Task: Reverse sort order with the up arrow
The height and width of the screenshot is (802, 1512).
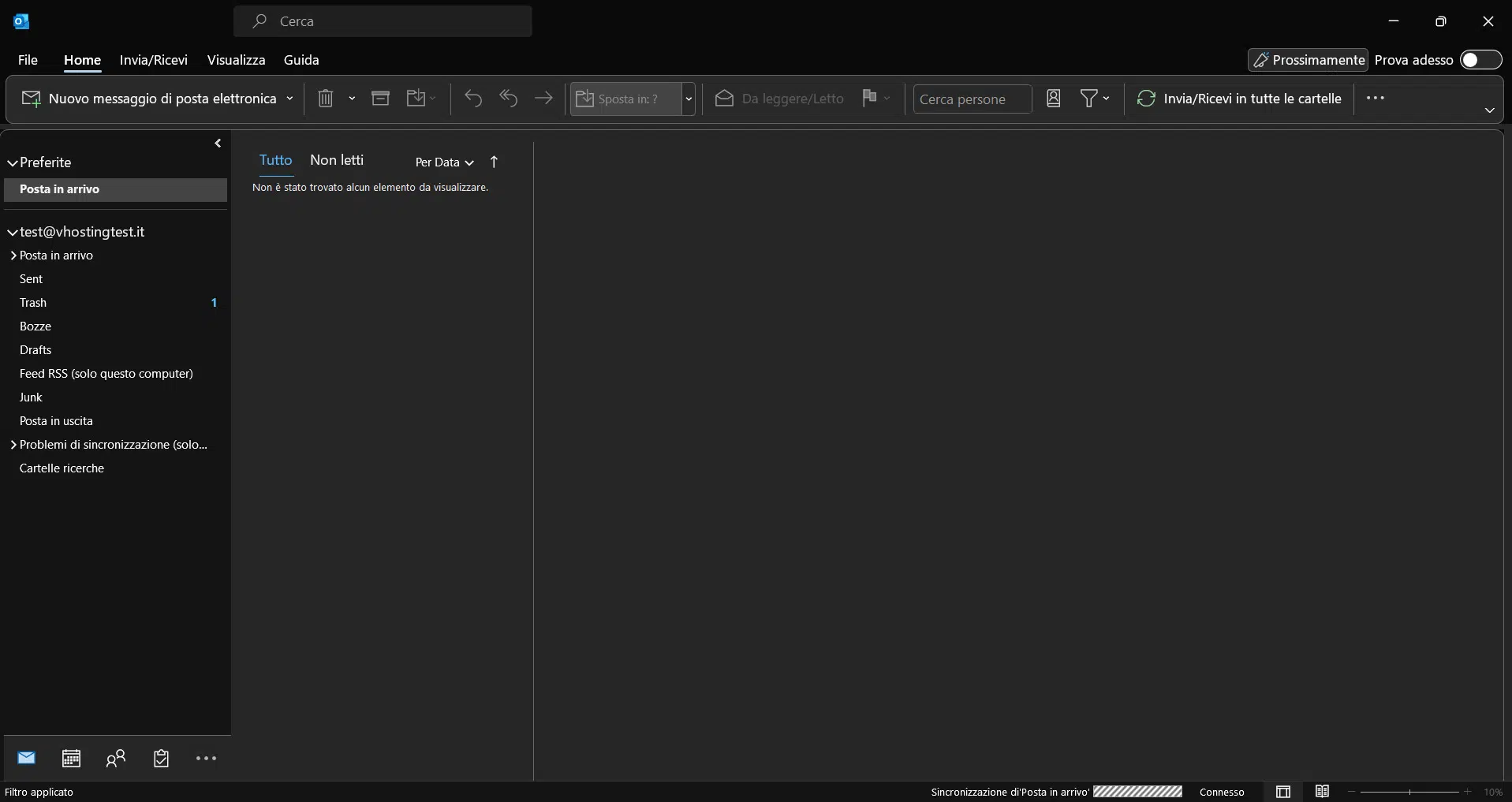Action: point(495,162)
